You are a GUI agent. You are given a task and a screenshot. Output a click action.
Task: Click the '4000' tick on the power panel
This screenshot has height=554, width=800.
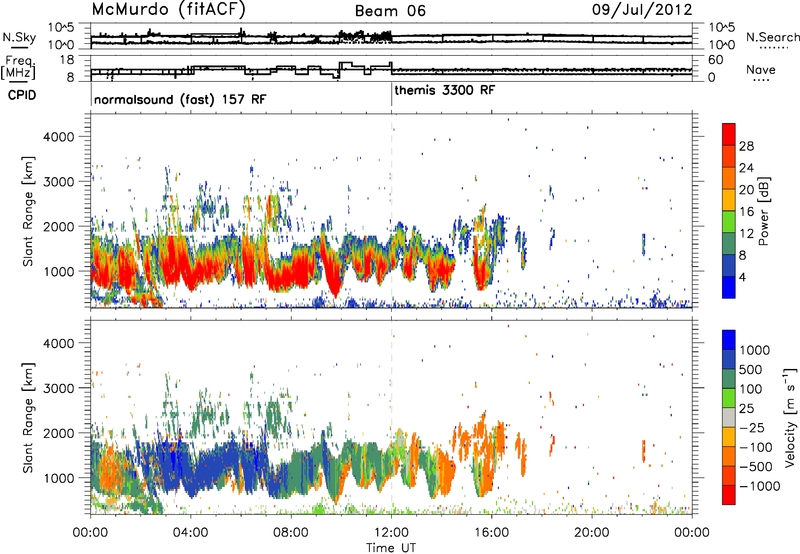58,136
